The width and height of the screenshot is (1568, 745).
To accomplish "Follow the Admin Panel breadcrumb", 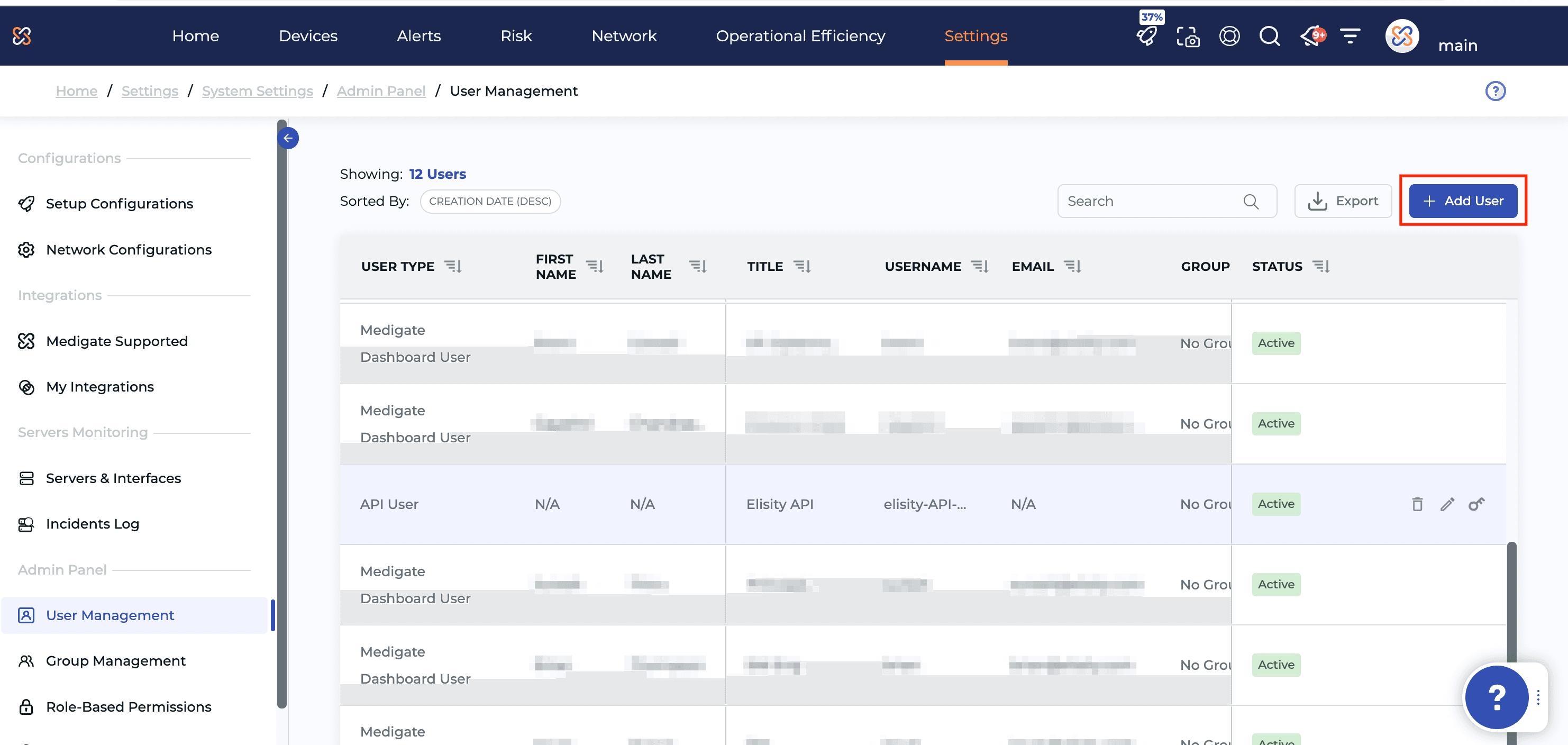I will [x=381, y=92].
